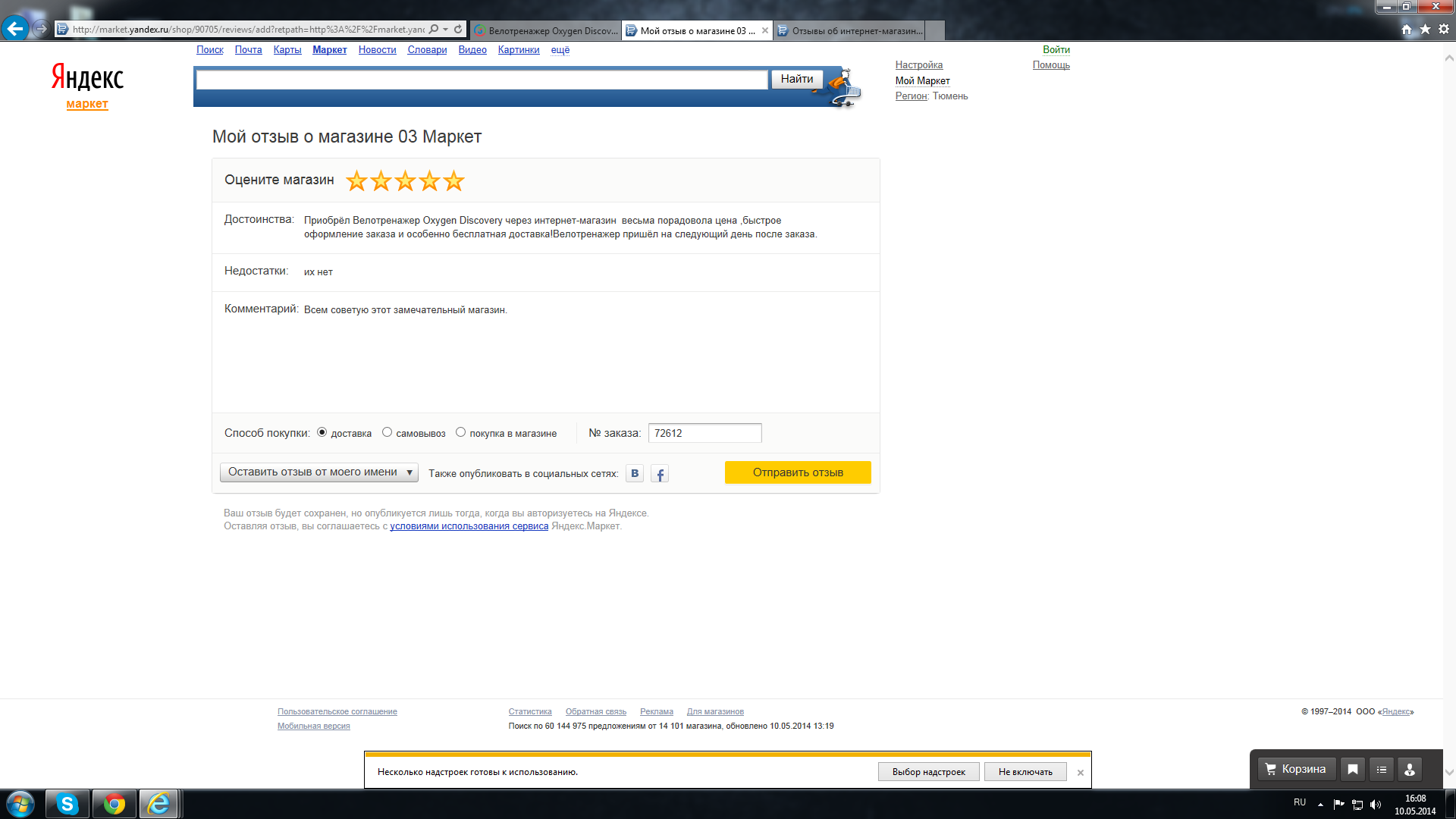The image size is (1456, 819).
Task: Open Словари in the top navigation
Action: point(427,50)
